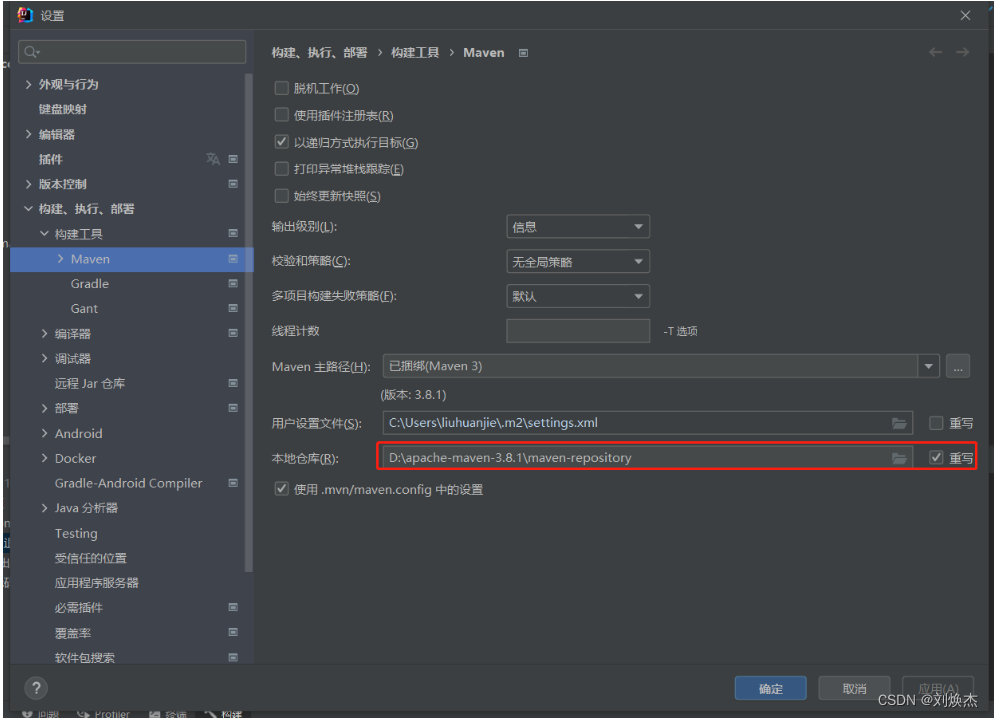Viewport: 994px width, 718px height.
Task: Click the settings tree vertical scrollbar
Action: pyautogui.click(x=249, y=323)
